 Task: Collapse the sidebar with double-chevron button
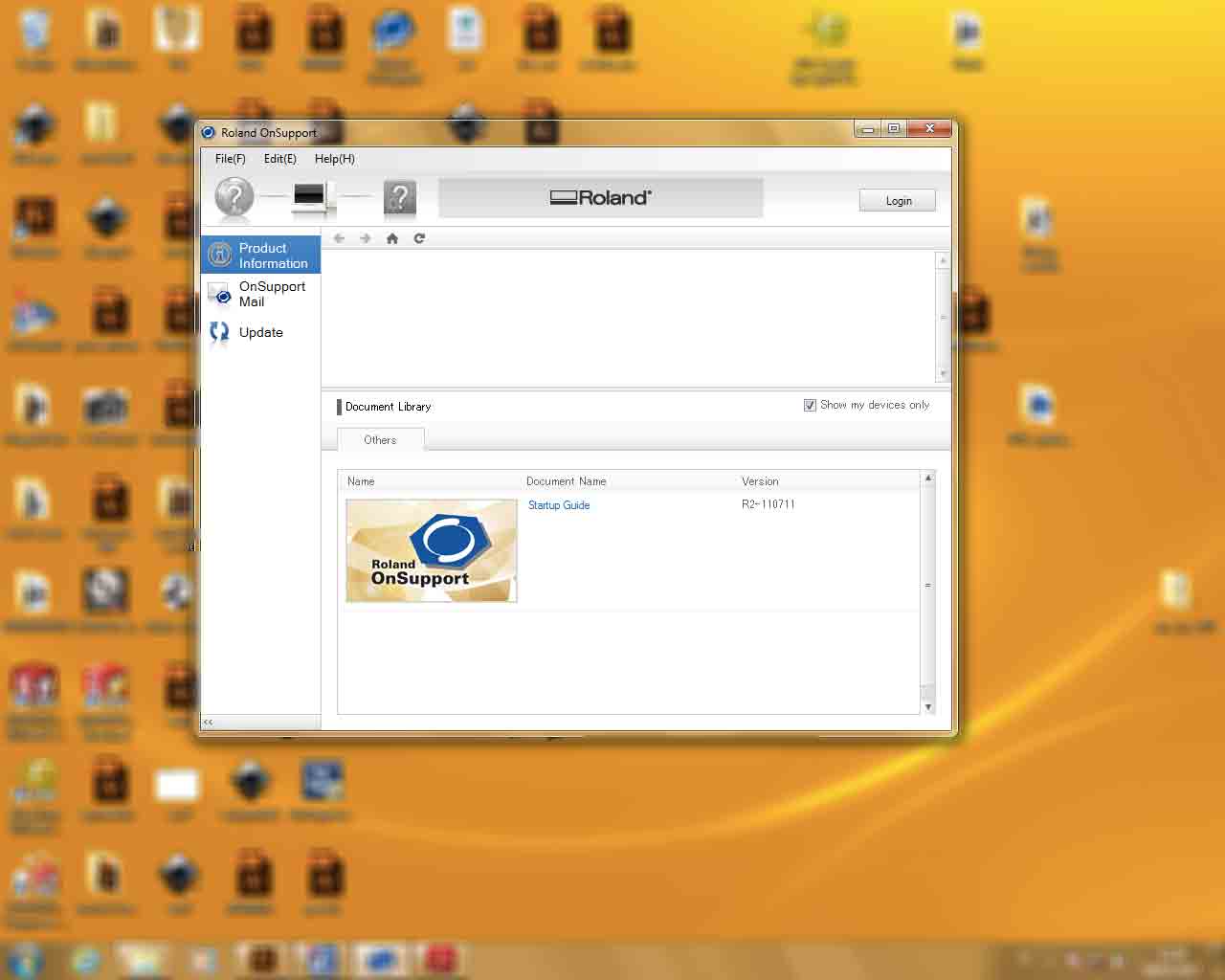(208, 723)
